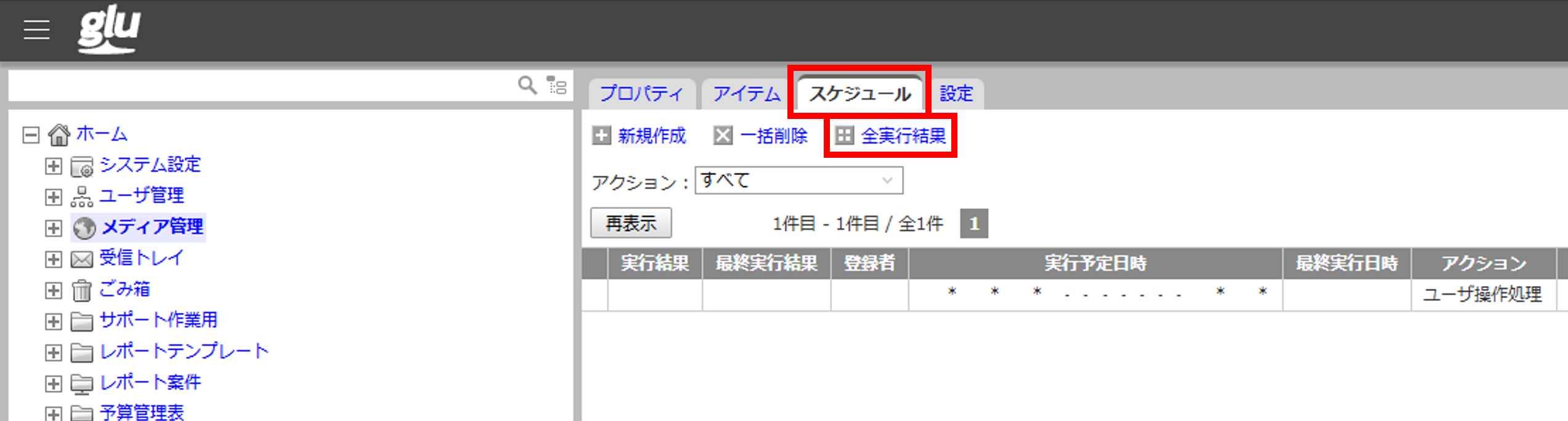1568x421 pixels.
Task: Open the 設定 tab
Action: pos(956,94)
